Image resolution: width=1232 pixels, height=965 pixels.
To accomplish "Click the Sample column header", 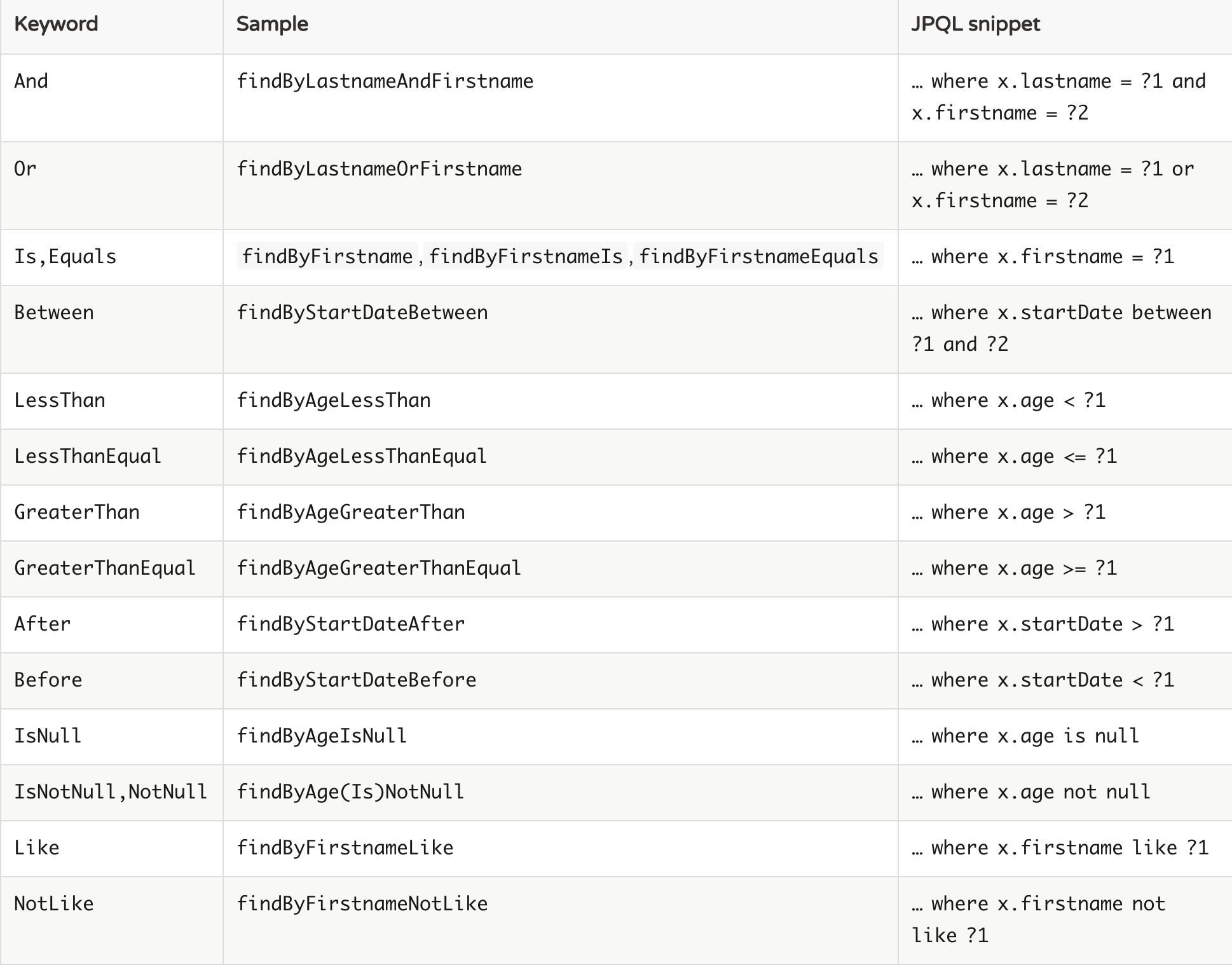I will (272, 24).
